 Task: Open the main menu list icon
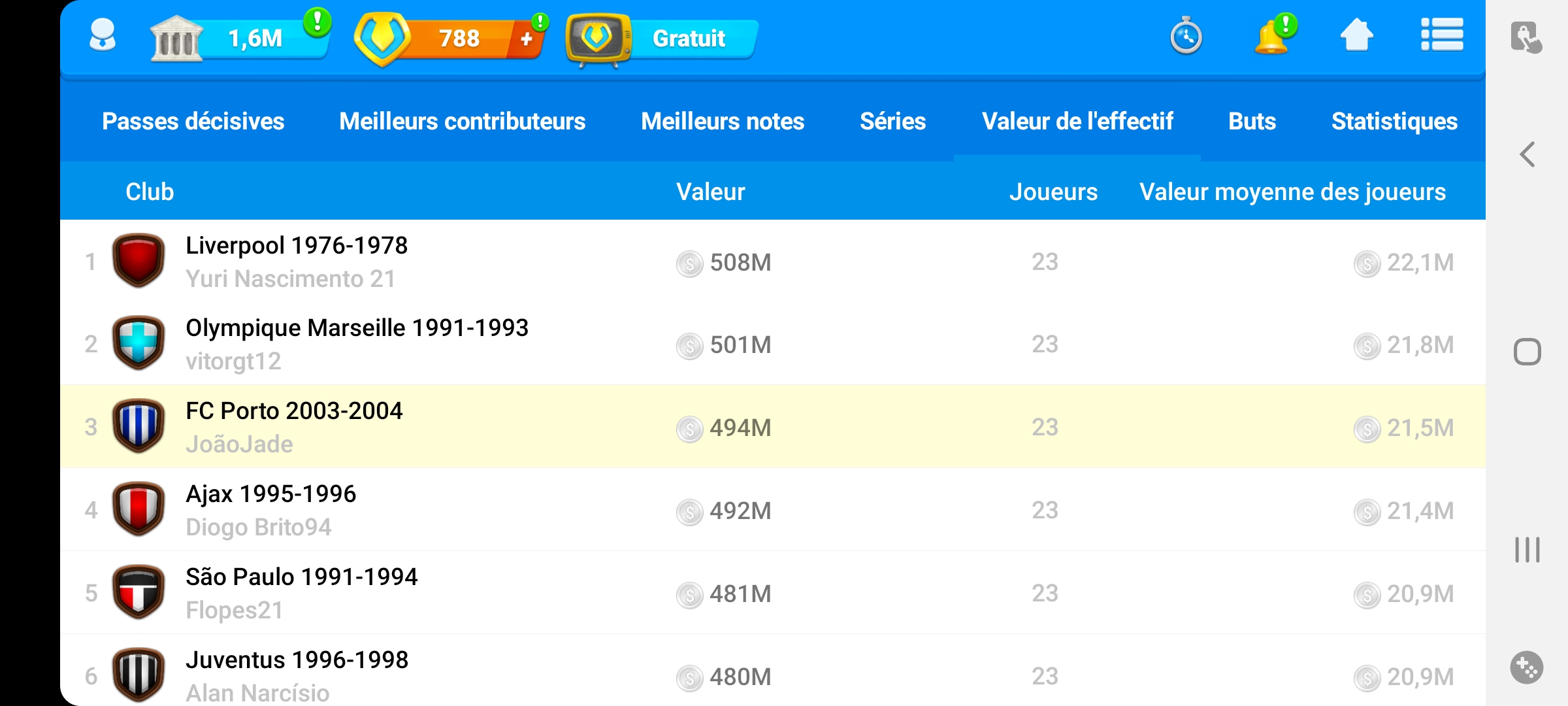(1442, 35)
